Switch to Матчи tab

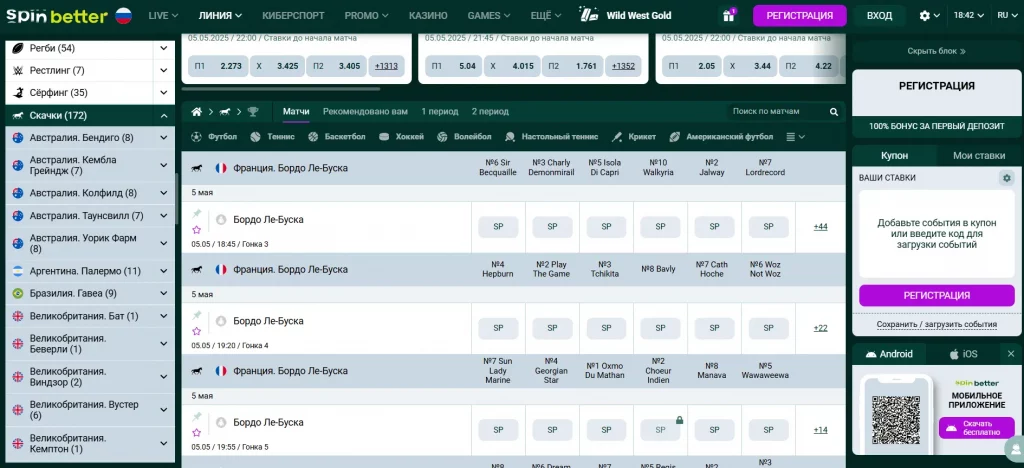point(296,112)
